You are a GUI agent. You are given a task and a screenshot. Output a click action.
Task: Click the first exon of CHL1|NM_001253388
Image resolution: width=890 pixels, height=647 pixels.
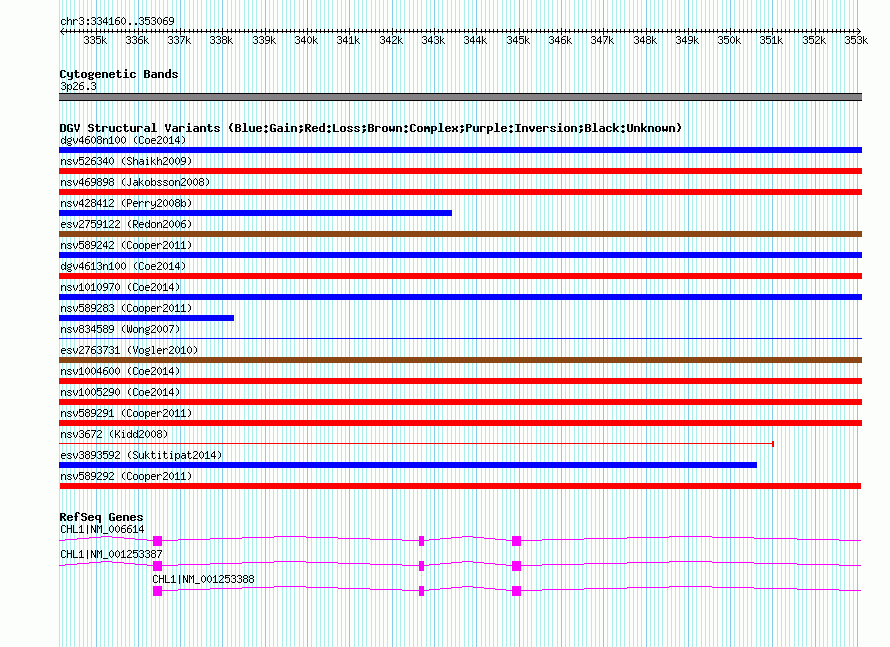[x=158, y=591]
